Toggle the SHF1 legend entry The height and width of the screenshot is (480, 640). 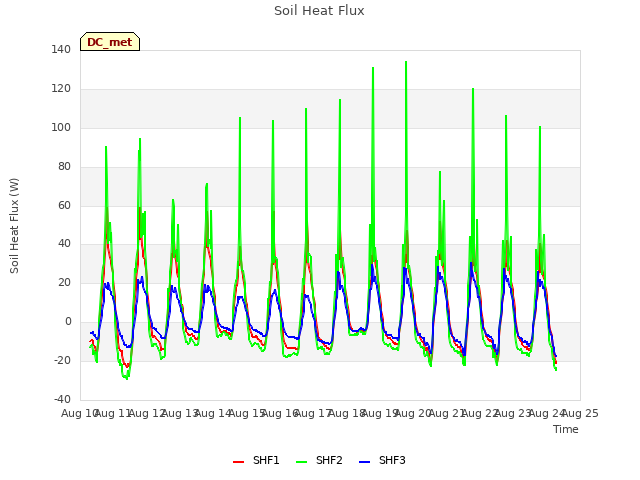point(256,460)
